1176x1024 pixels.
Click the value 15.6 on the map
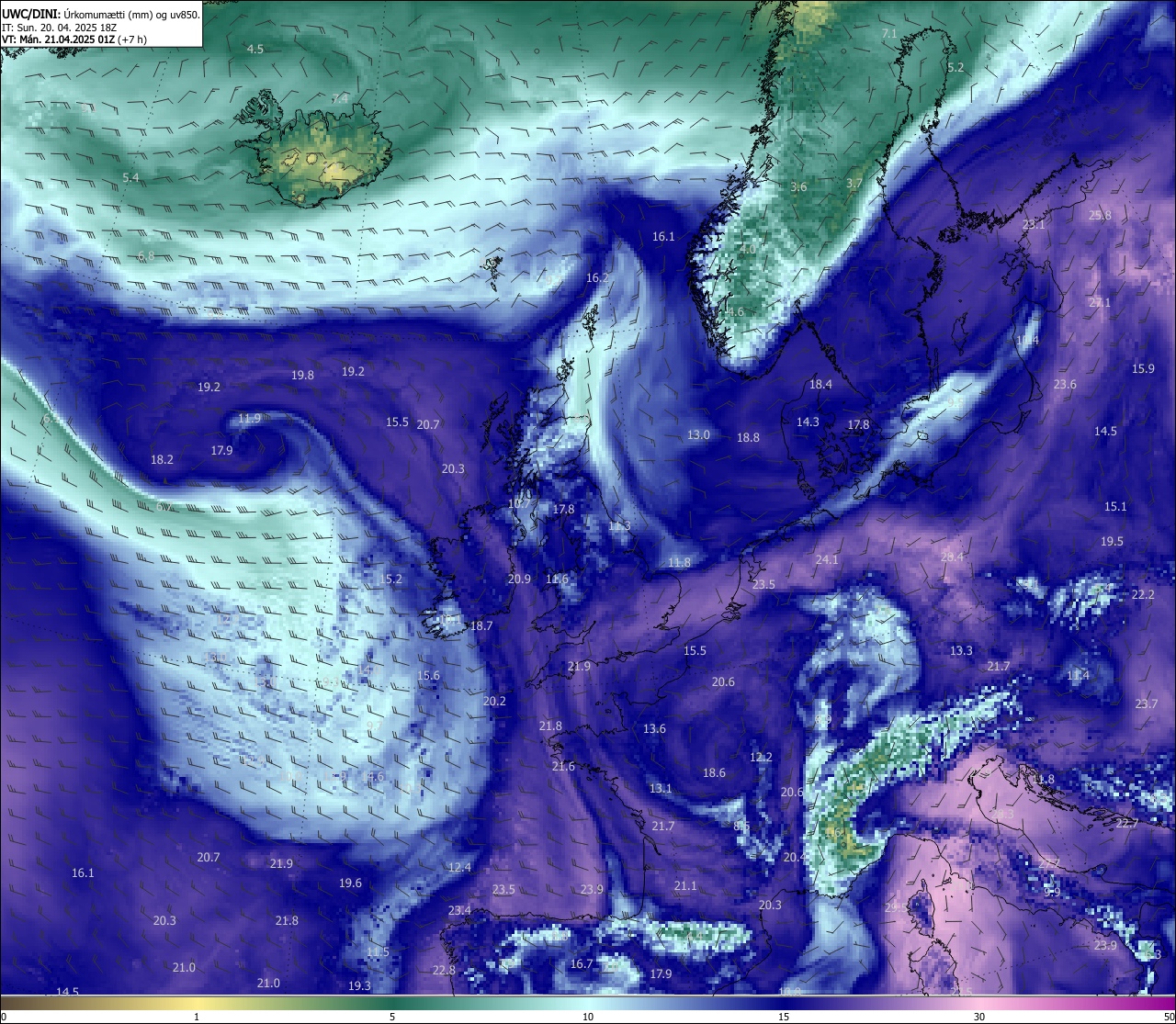[428, 675]
